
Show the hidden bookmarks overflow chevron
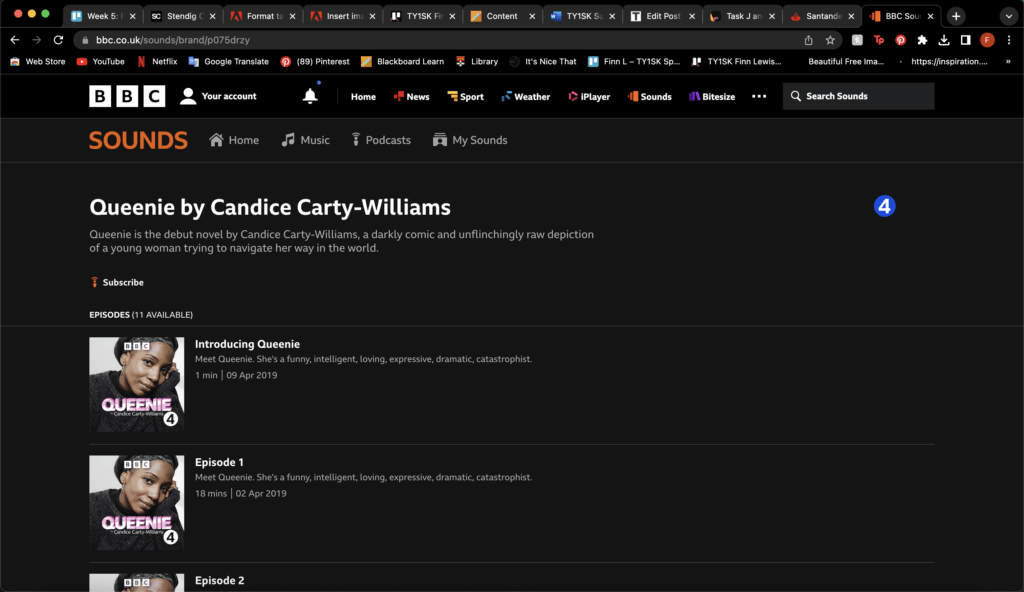[1008, 61]
